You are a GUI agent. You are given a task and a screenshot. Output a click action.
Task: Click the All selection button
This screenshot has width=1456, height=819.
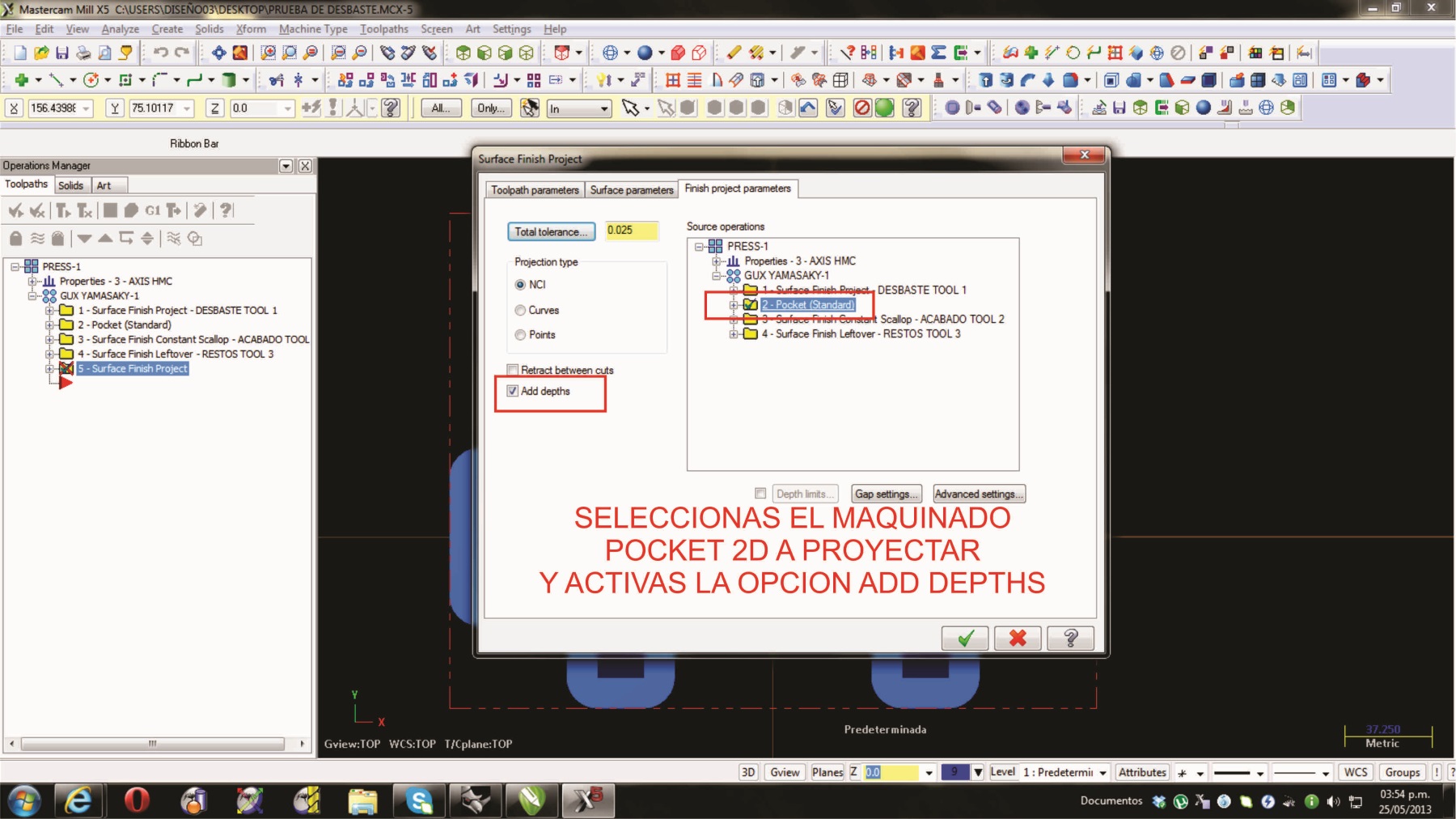(x=441, y=108)
